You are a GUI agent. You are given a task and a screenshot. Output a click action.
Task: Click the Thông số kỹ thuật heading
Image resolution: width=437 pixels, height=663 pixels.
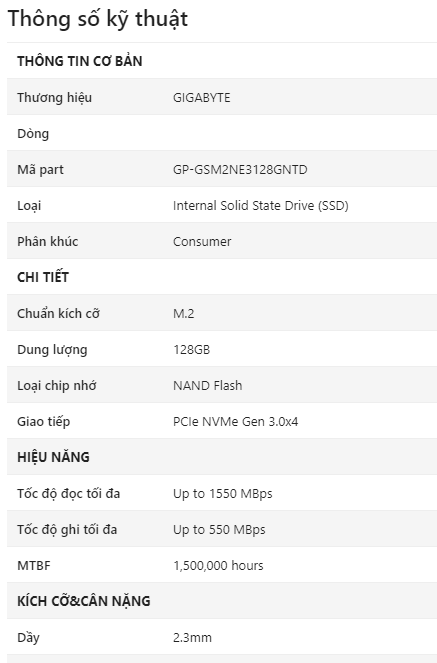pyautogui.click(x=98, y=19)
